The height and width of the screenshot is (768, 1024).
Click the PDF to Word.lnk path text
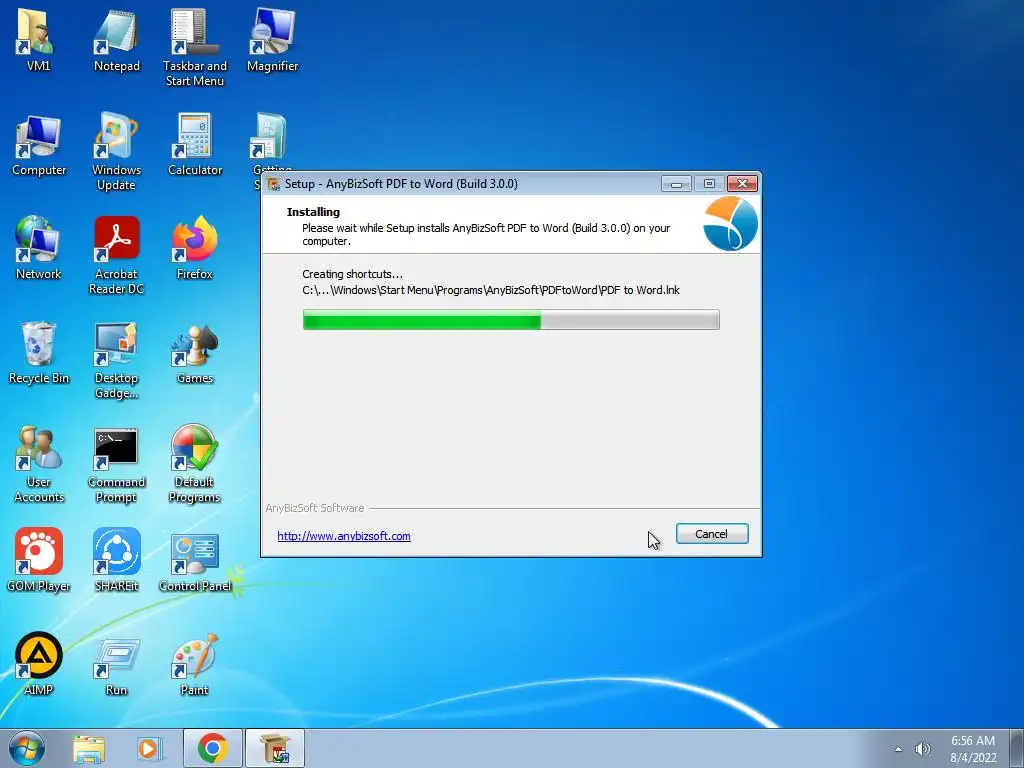(x=491, y=290)
